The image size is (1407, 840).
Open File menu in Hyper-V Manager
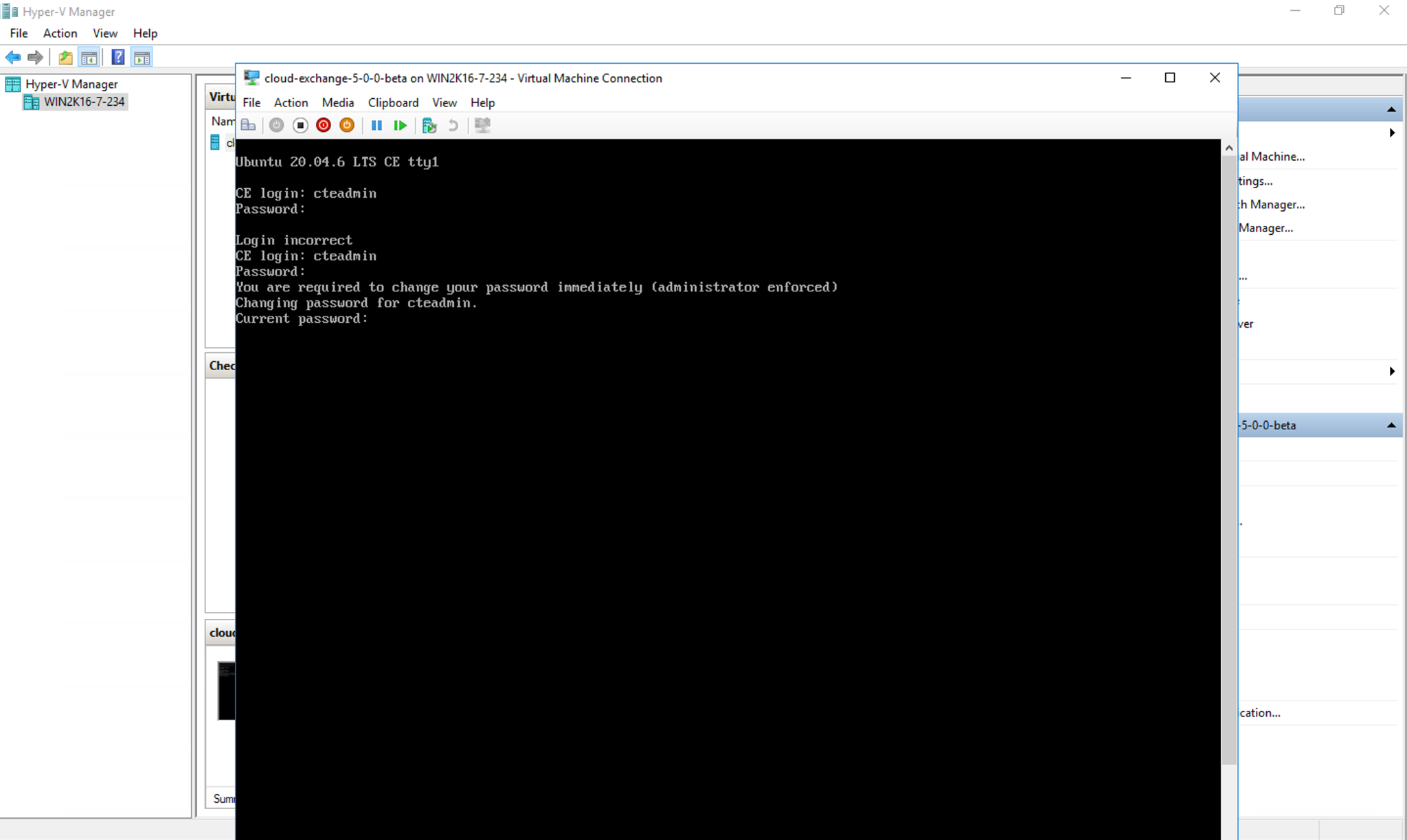[19, 33]
